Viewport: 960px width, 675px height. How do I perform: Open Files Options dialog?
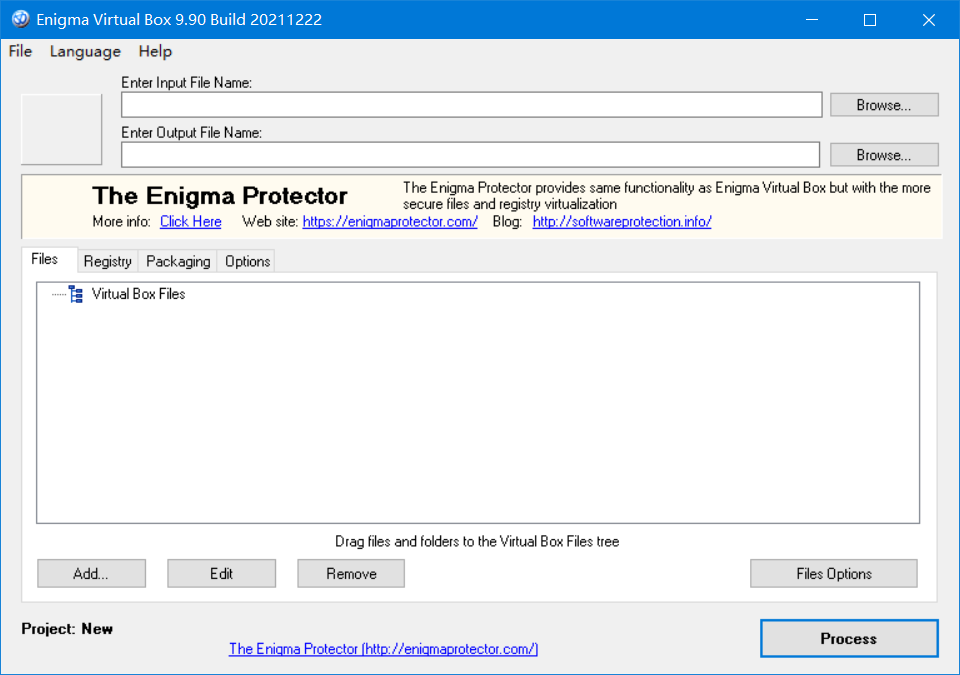833,573
